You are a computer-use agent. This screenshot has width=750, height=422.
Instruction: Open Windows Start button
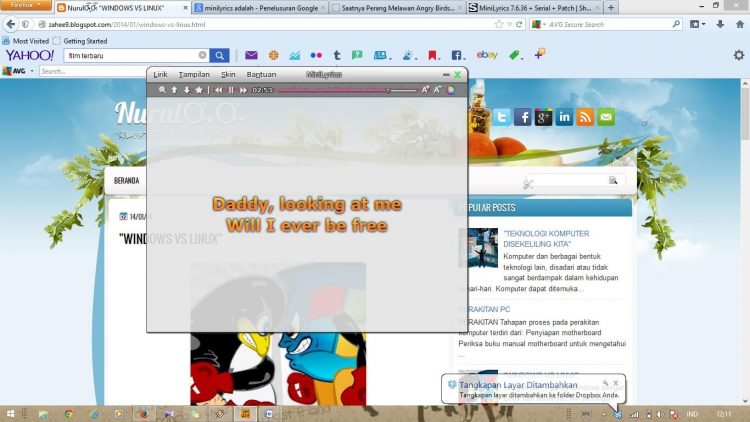coord(10,414)
